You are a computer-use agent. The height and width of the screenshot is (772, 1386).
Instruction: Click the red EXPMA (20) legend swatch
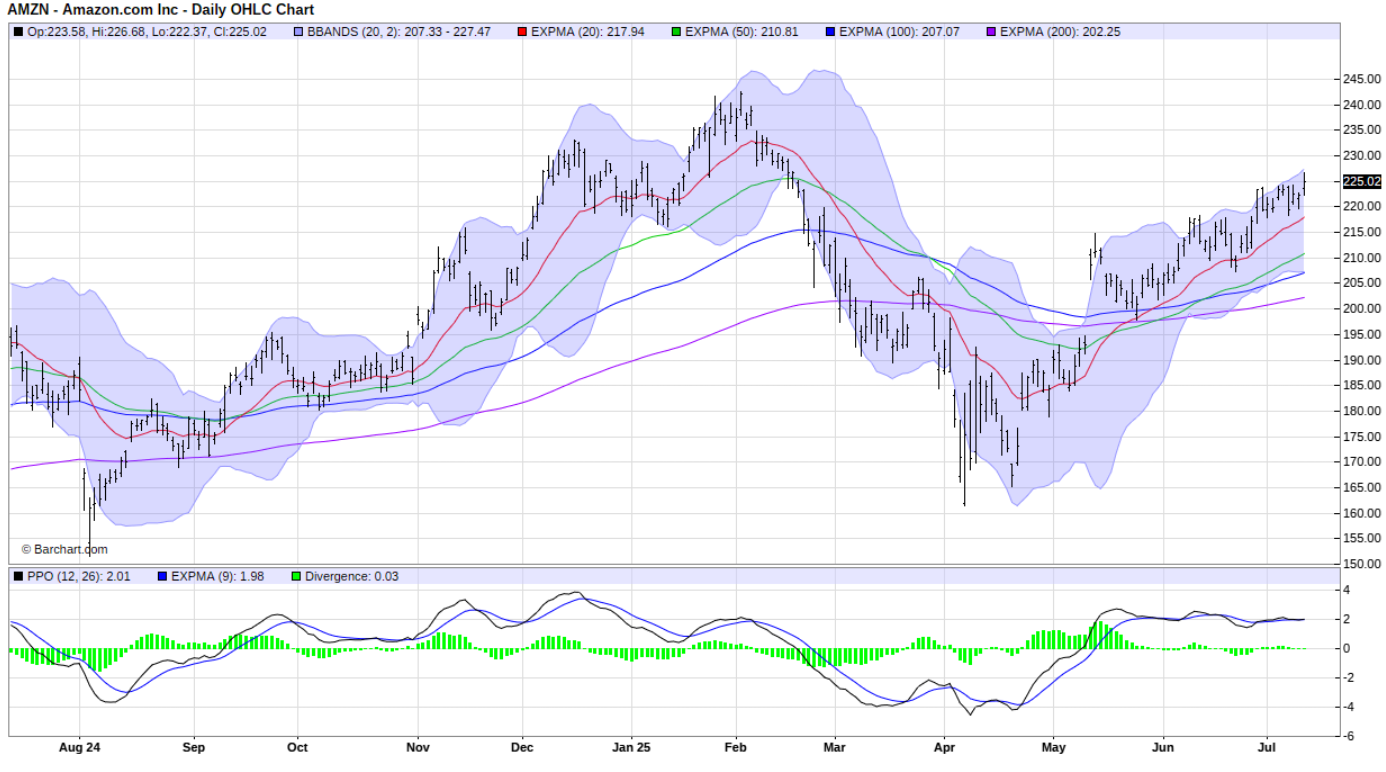point(523,32)
